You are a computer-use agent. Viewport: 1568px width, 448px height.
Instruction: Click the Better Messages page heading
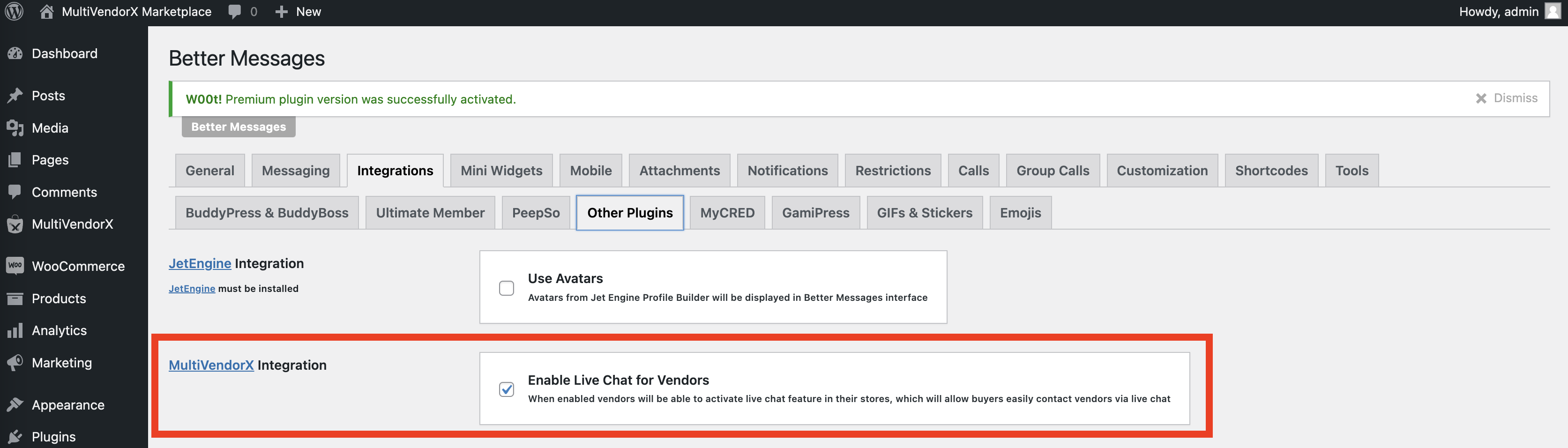pos(246,59)
